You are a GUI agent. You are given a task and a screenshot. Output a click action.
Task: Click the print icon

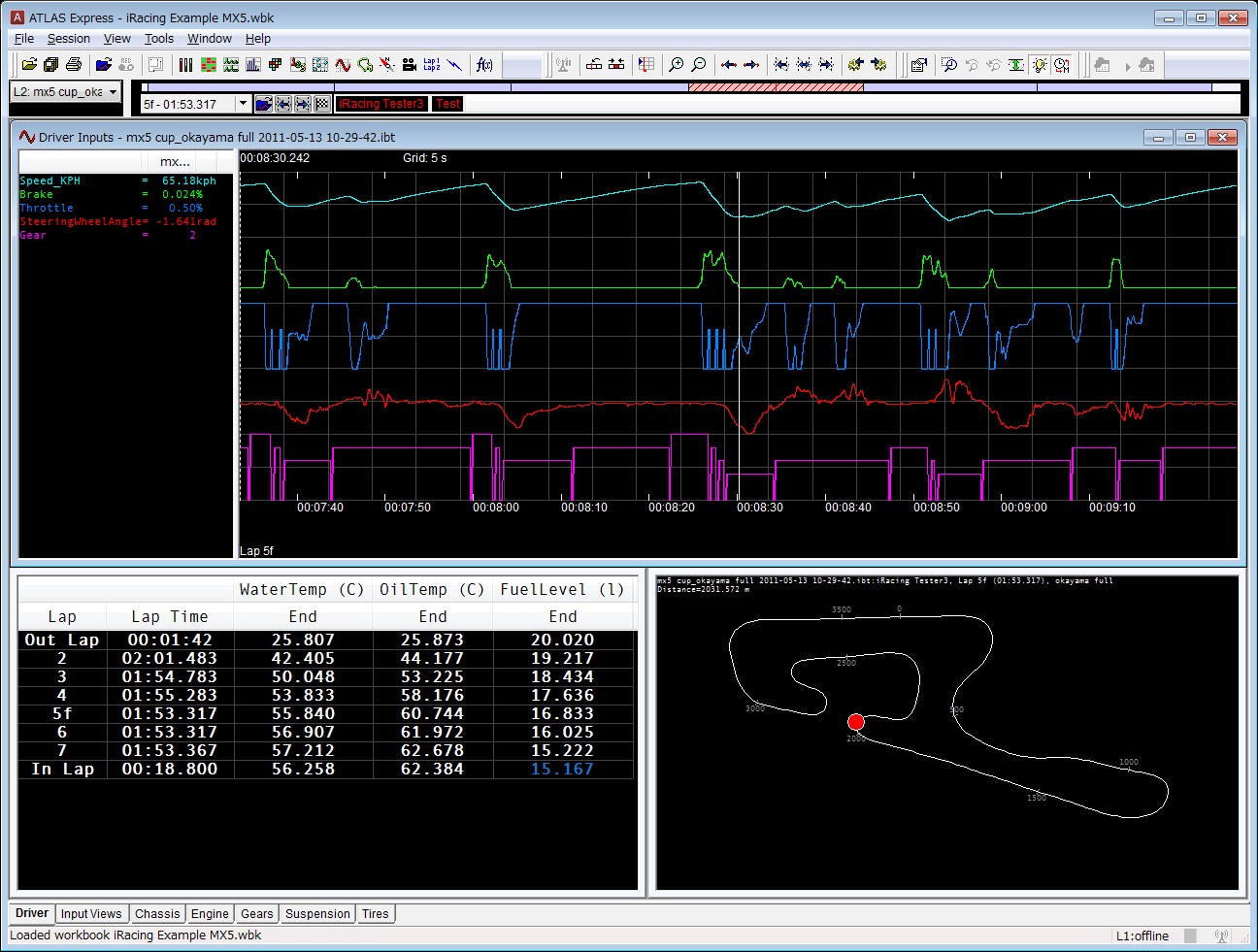tap(74, 65)
